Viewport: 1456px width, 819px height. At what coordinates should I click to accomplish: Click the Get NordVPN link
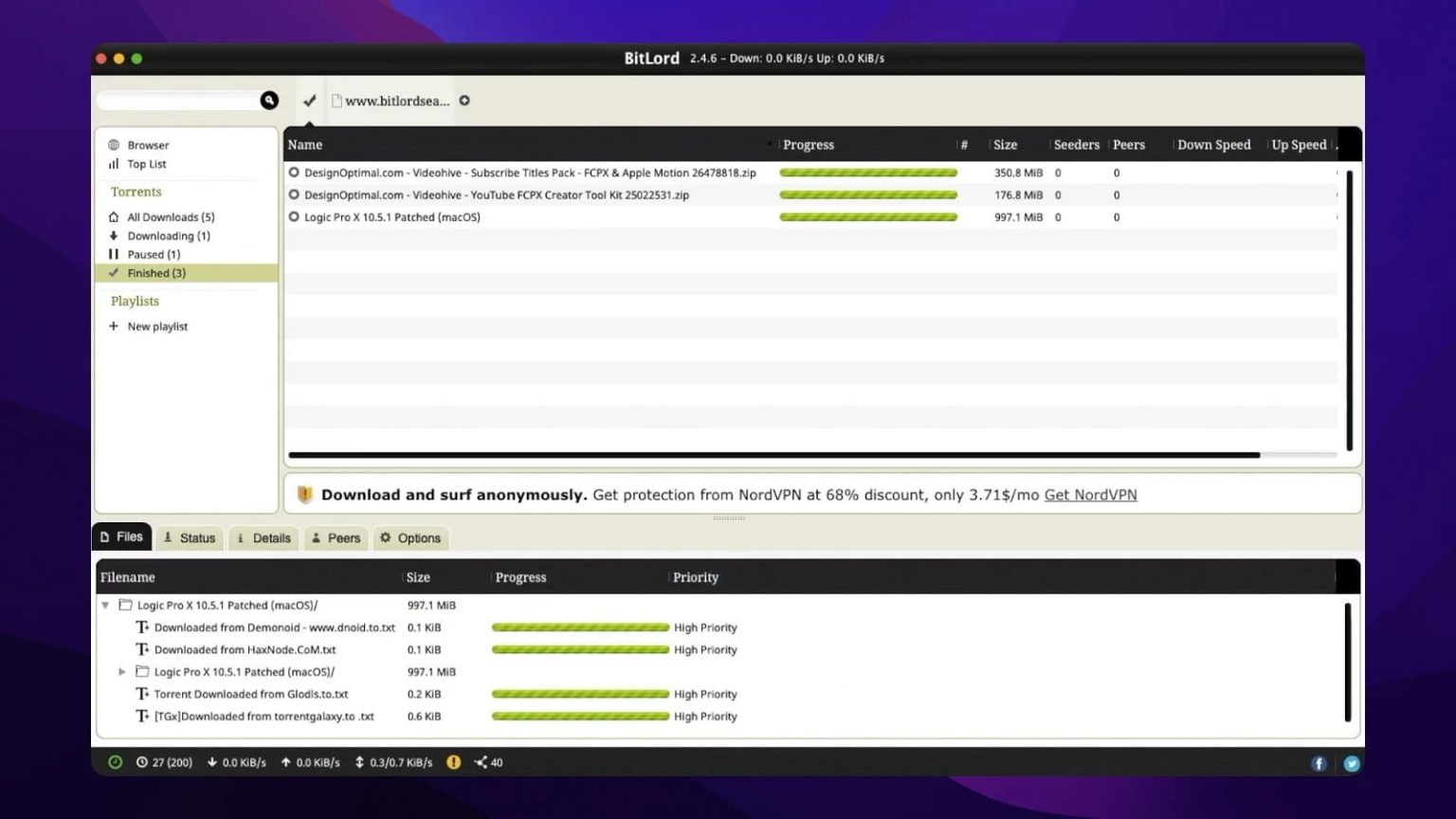1090,494
